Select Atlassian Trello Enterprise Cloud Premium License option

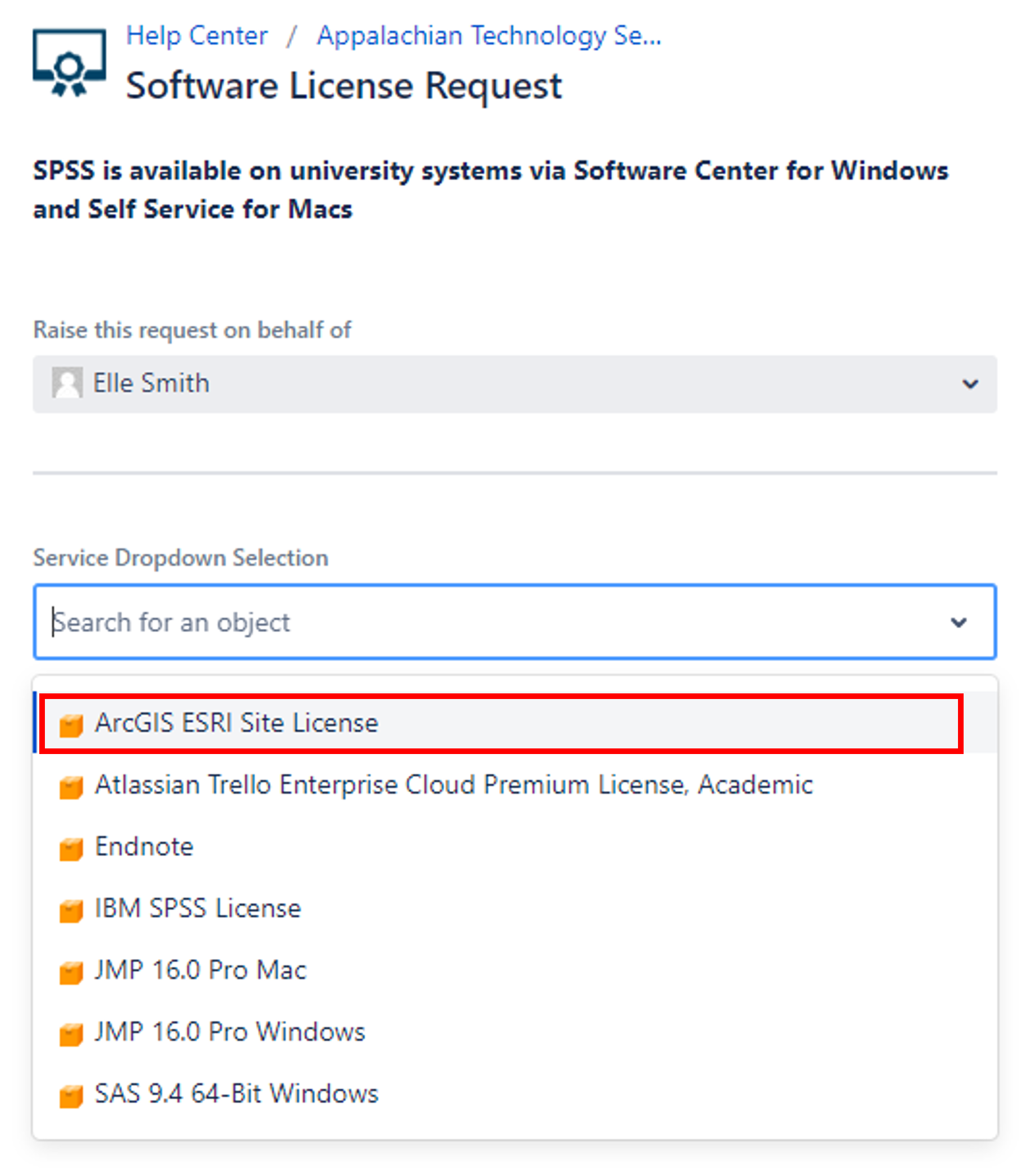515,784
